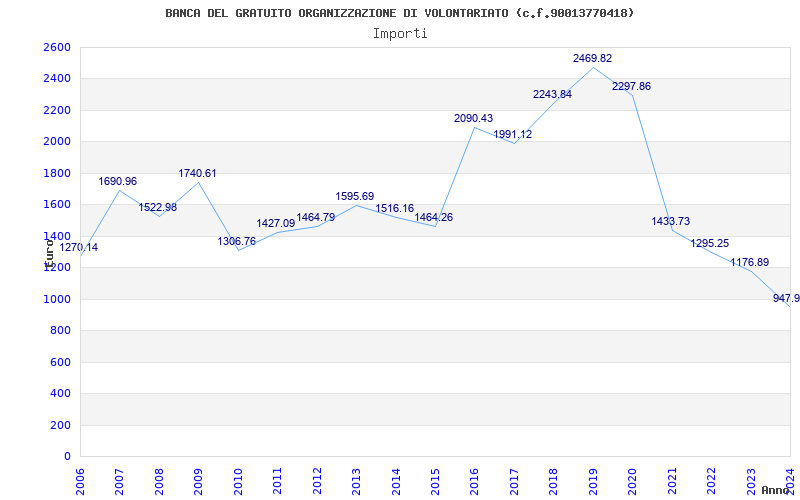Click y-axis tick 1800
The height and width of the screenshot is (500, 800).
pyautogui.click(x=57, y=173)
